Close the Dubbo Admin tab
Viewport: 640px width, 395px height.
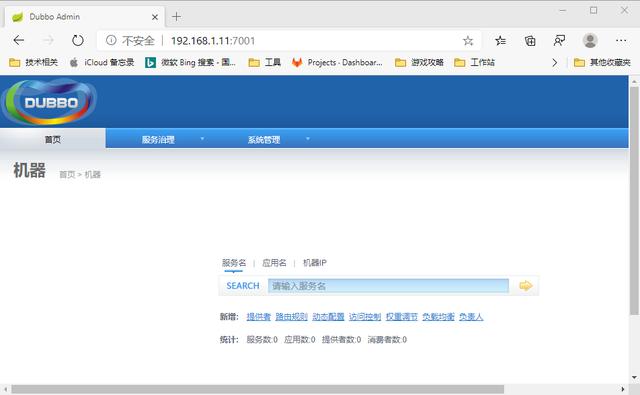point(155,17)
